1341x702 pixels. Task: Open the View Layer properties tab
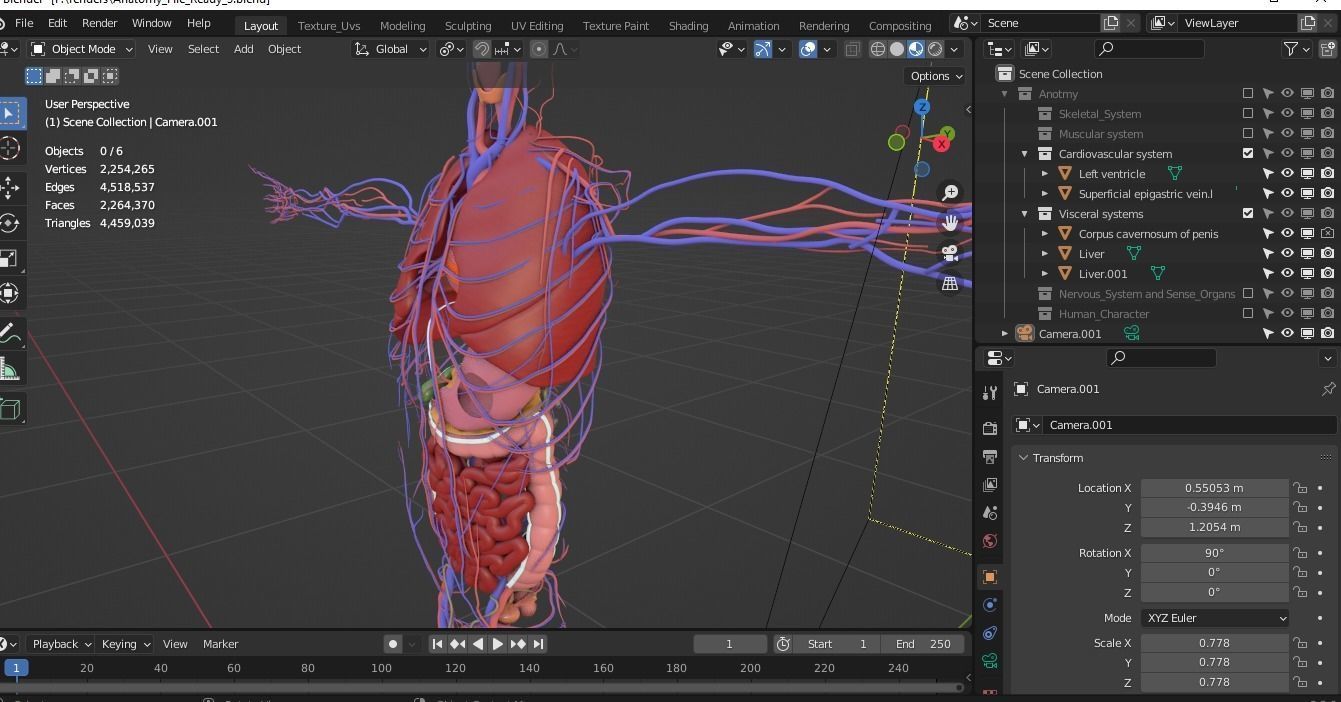[x=990, y=484]
